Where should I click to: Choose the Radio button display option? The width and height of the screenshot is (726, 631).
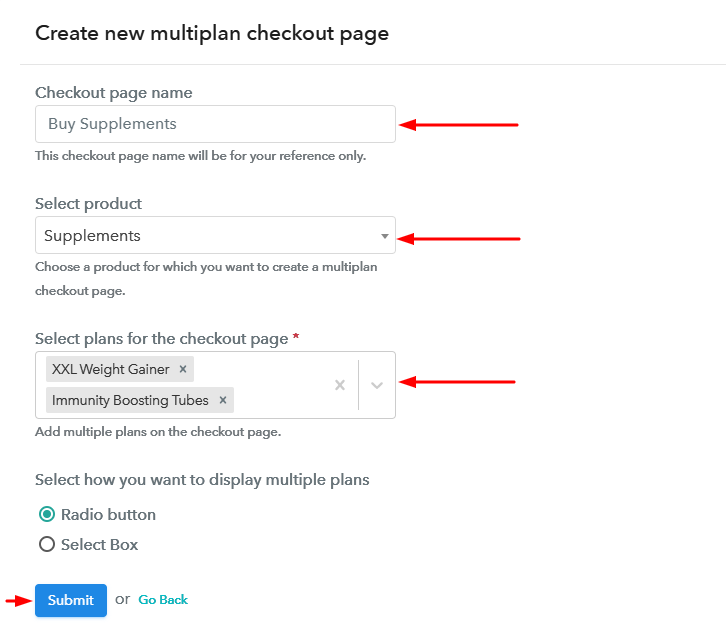coord(47,515)
